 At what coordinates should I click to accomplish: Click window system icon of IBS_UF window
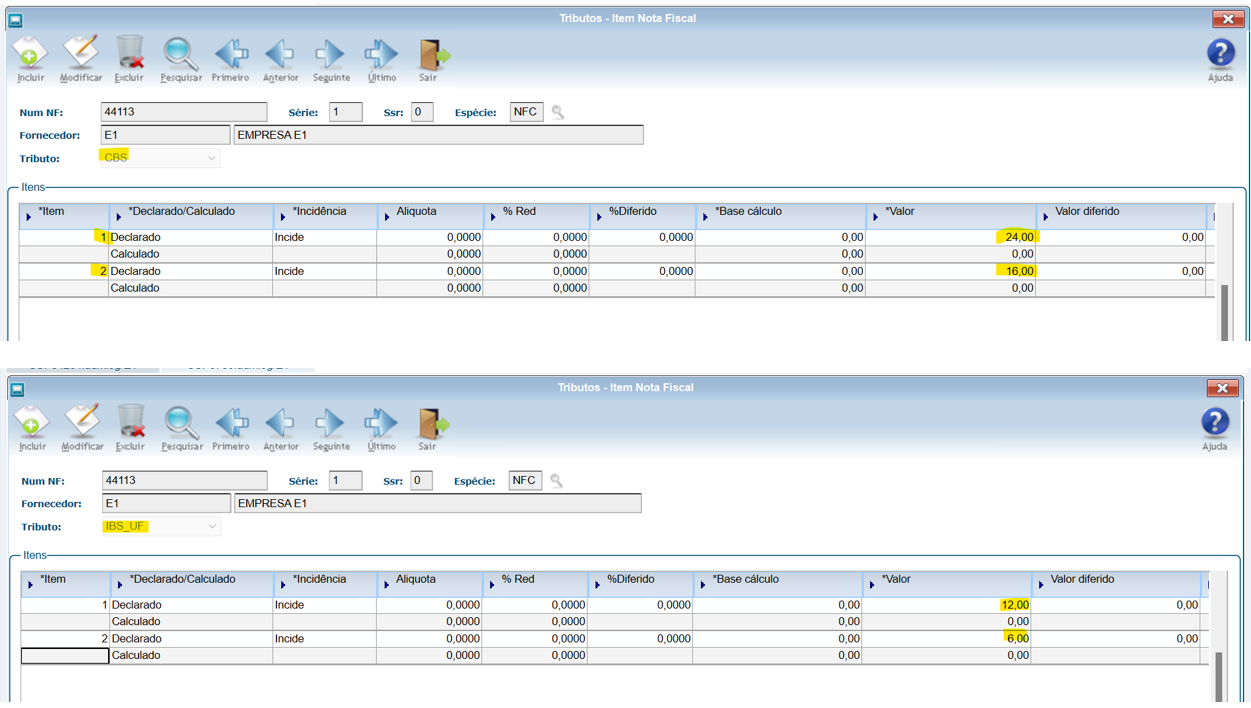(x=17, y=388)
